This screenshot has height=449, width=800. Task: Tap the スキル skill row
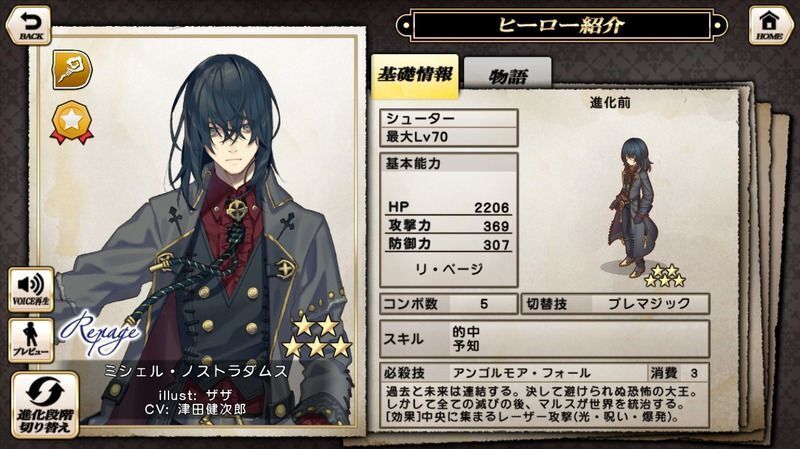(544, 339)
